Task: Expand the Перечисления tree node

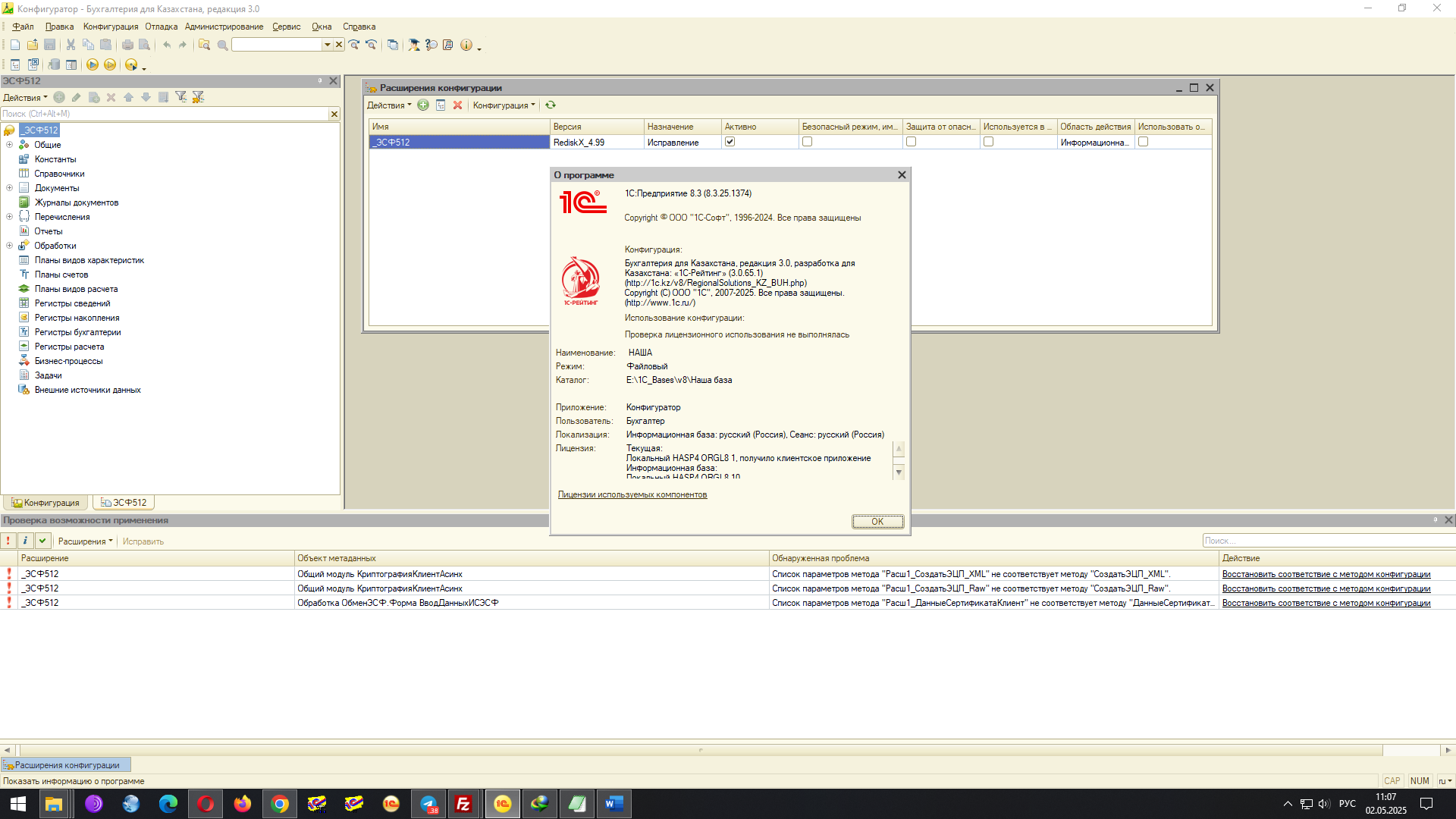Action: [9, 217]
